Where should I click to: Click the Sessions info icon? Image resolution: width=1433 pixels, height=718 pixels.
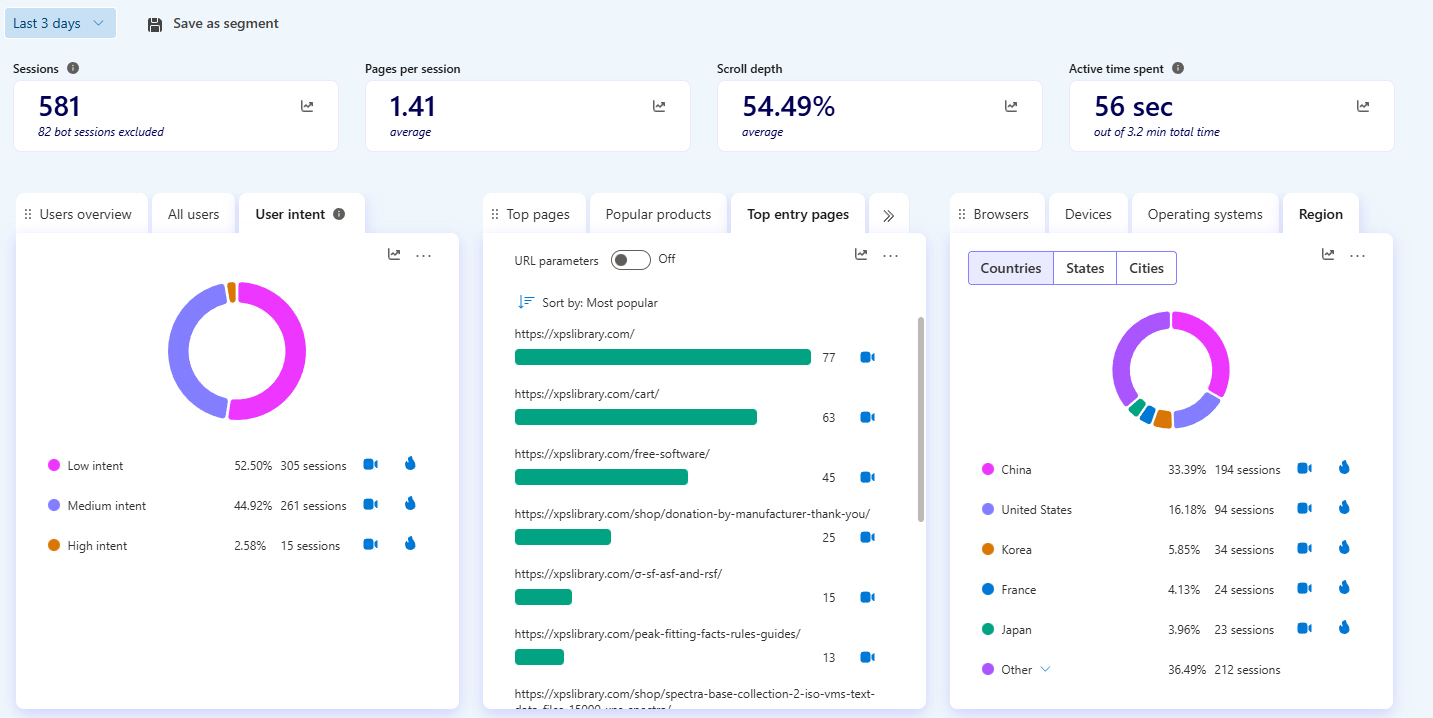73,69
